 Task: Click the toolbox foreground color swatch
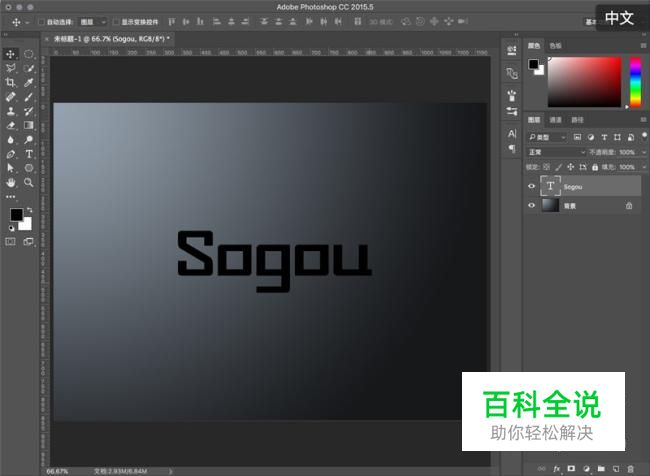(17, 215)
